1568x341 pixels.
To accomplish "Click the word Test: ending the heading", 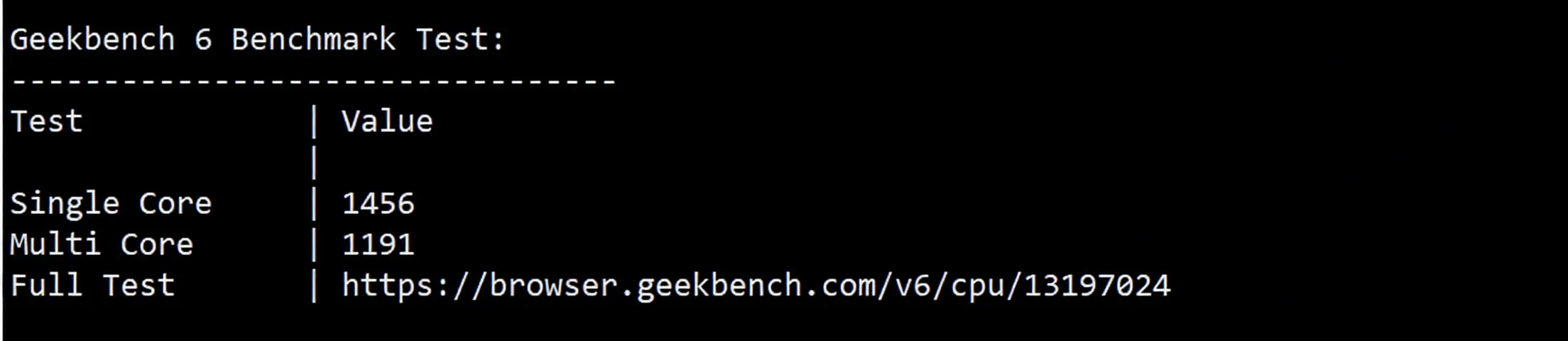I will 460,40.
